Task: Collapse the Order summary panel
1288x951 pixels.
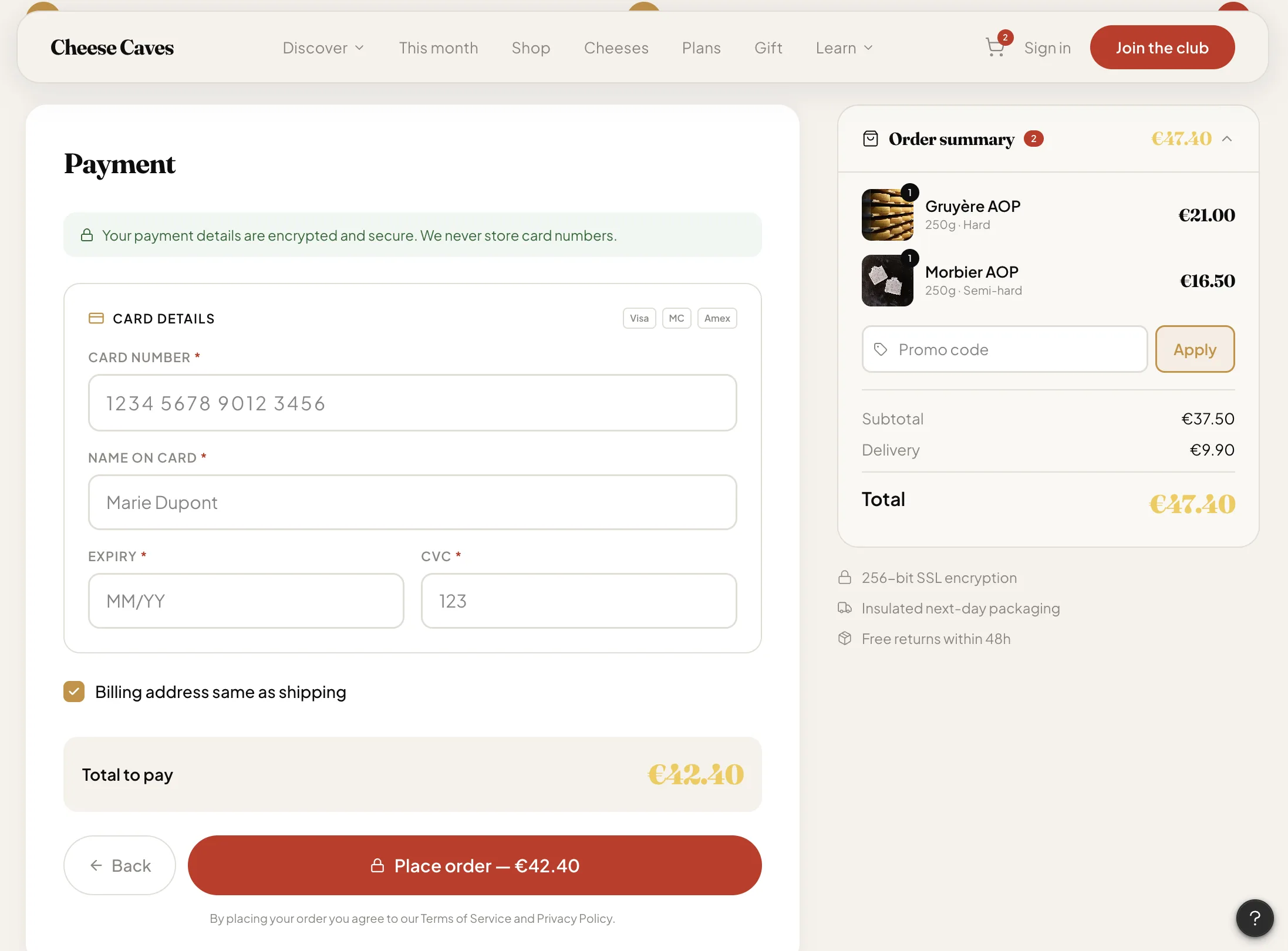Action: (1227, 138)
